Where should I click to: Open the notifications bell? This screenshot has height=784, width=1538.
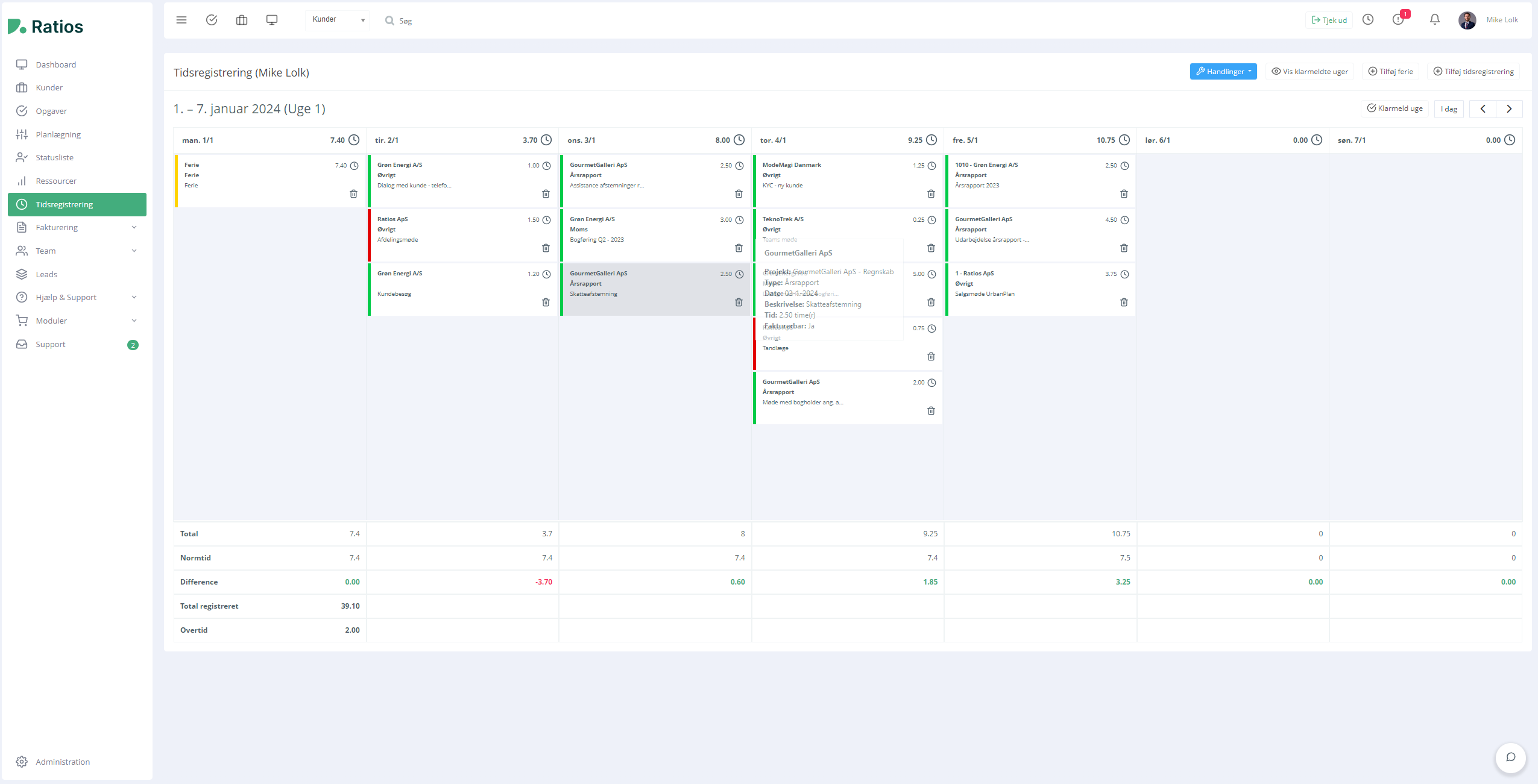pos(1435,19)
